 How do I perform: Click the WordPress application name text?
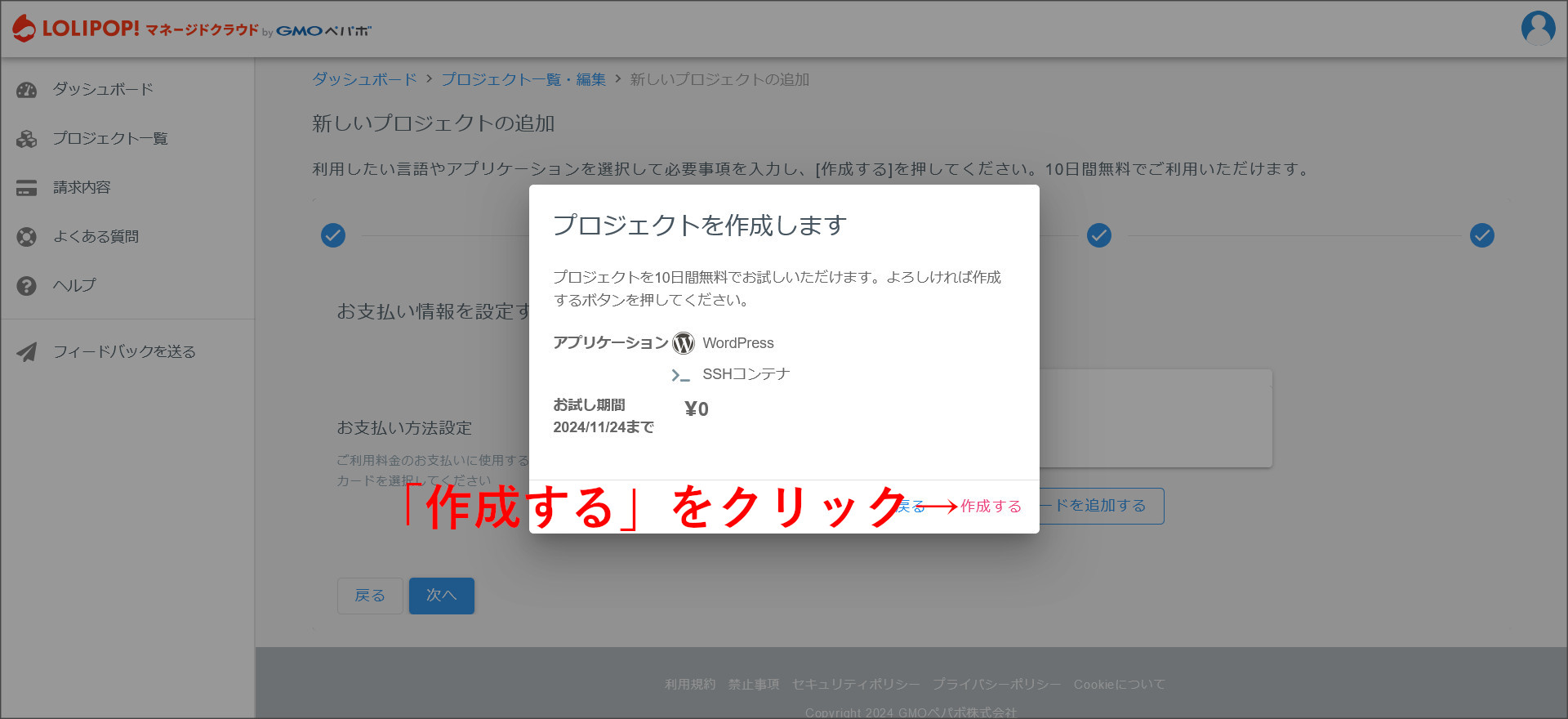point(738,343)
